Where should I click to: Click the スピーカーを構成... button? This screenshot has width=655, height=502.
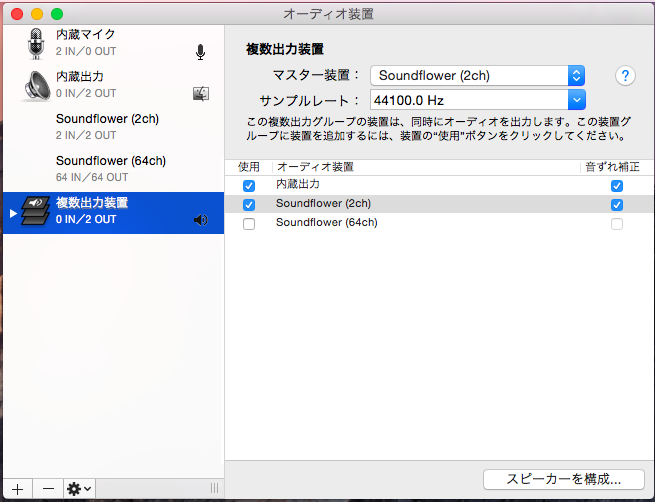[x=562, y=479]
